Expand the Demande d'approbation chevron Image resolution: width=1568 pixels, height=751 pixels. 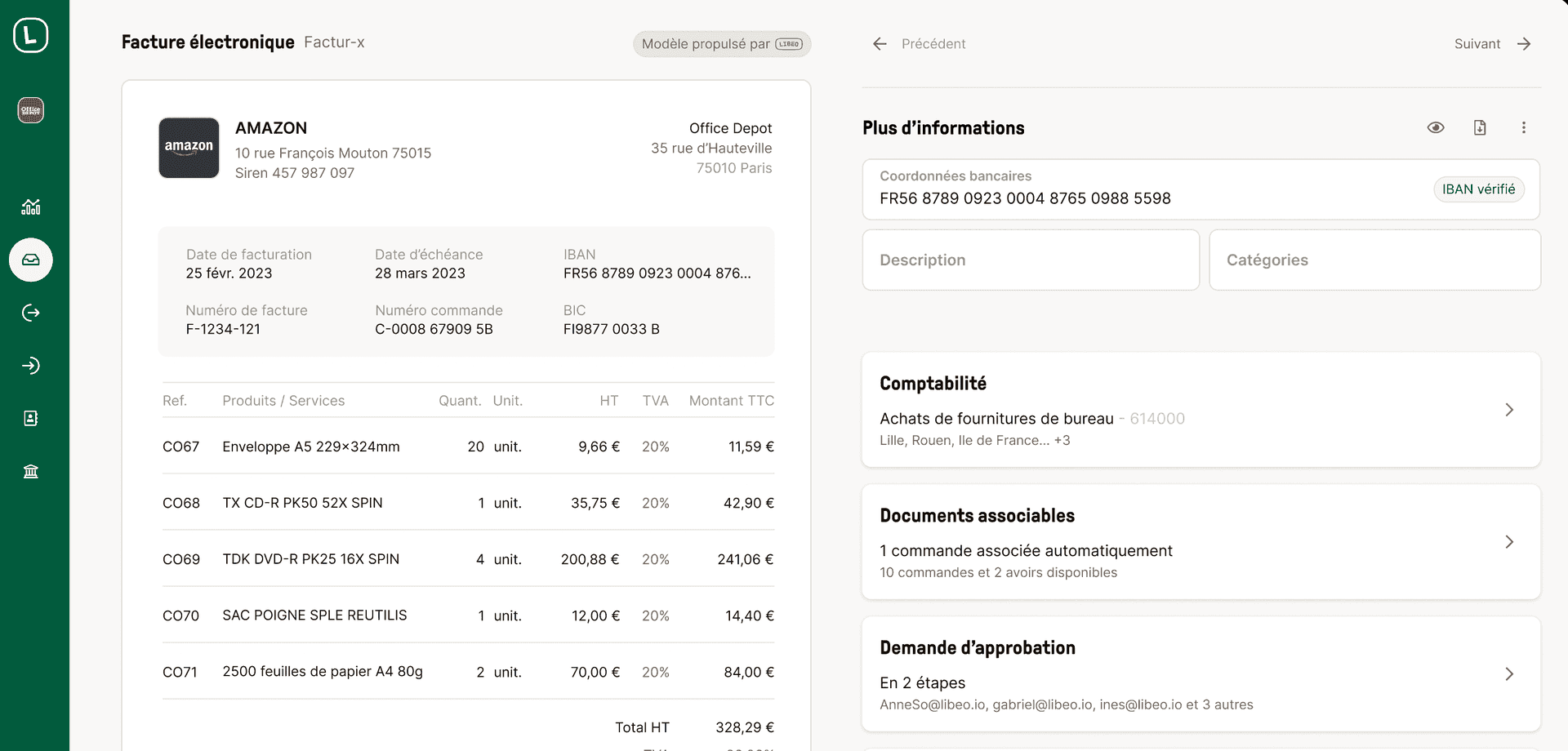[x=1509, y=674]
